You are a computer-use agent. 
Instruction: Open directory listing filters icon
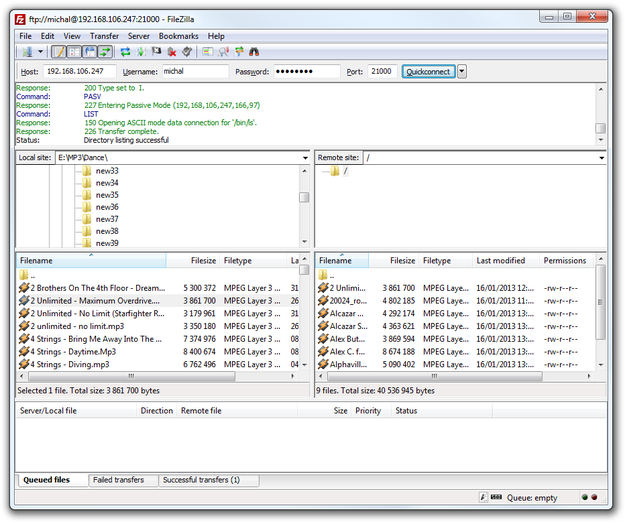point(208,52)
